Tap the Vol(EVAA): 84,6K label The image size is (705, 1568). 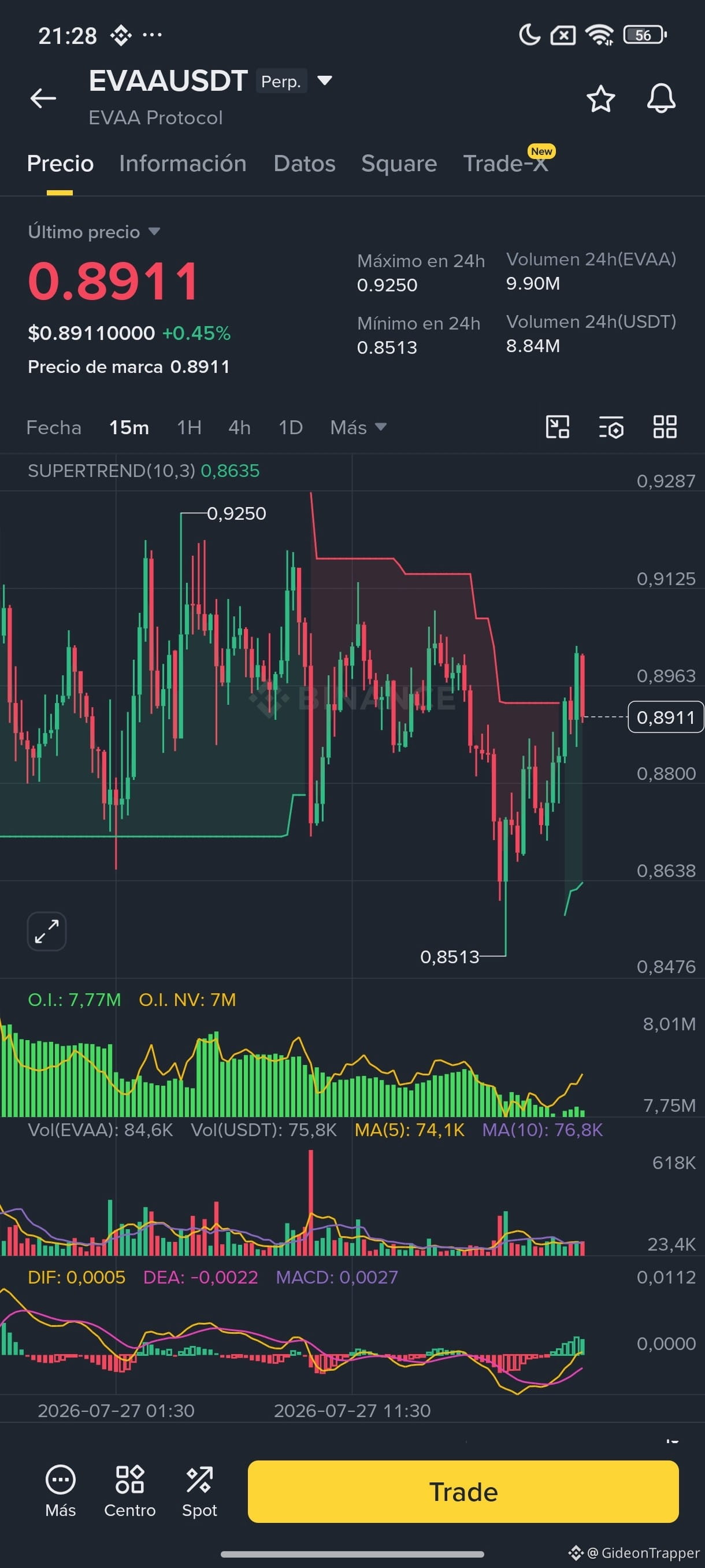[101, 1130]
